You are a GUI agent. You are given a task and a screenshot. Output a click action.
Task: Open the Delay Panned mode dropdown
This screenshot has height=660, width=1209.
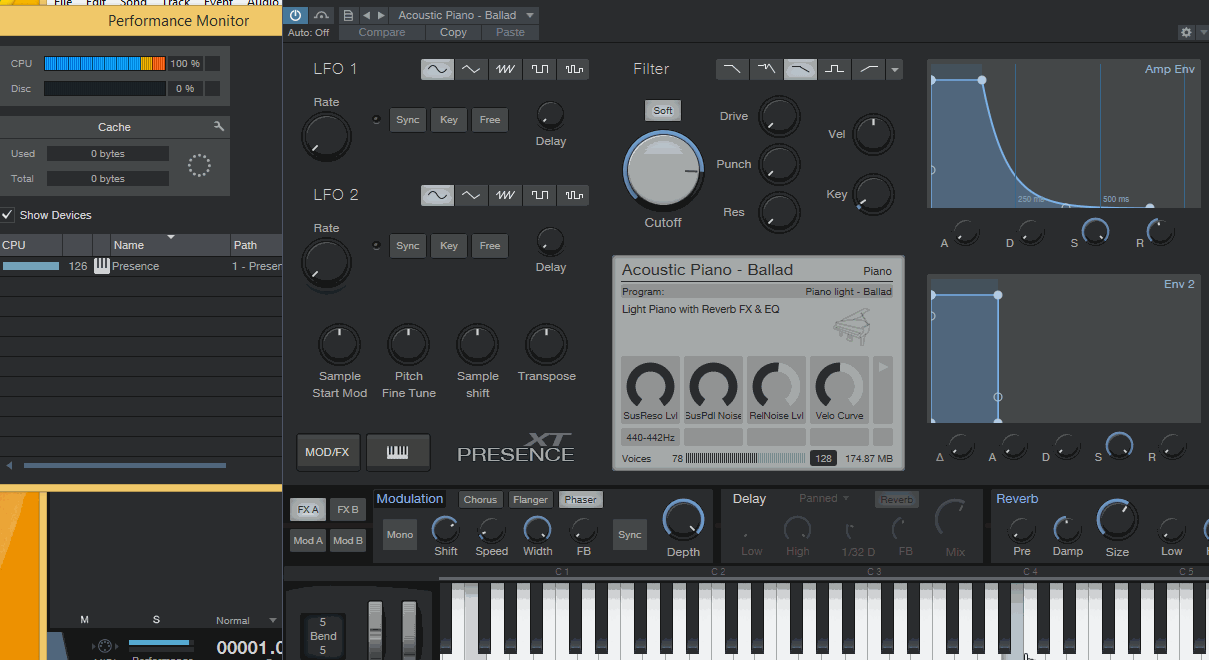[x=824, y=498]
